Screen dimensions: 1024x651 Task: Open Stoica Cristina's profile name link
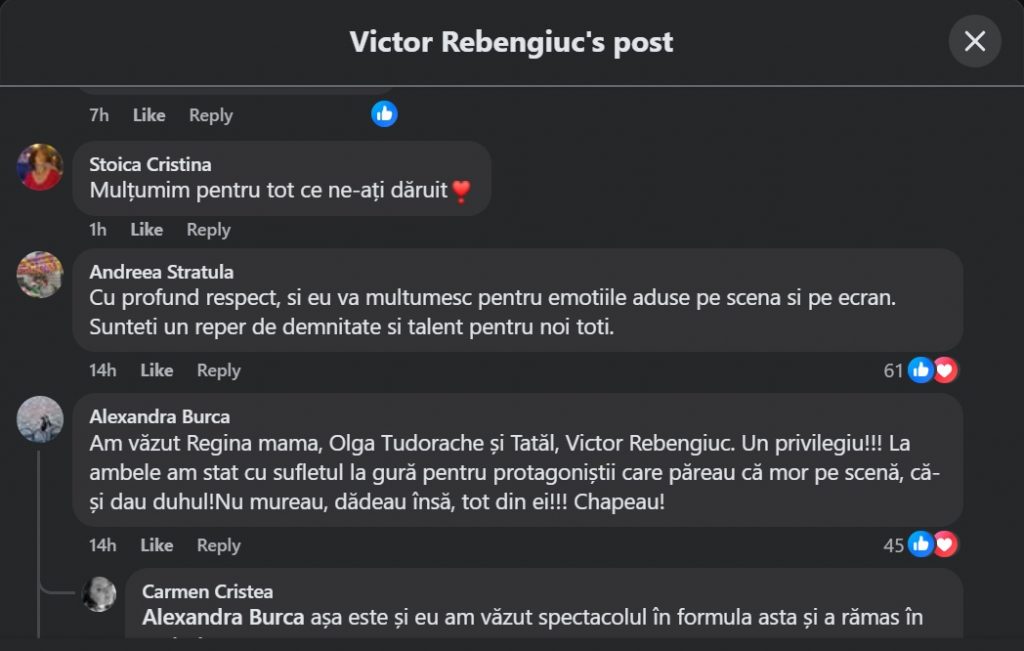[x=150, y=165]
